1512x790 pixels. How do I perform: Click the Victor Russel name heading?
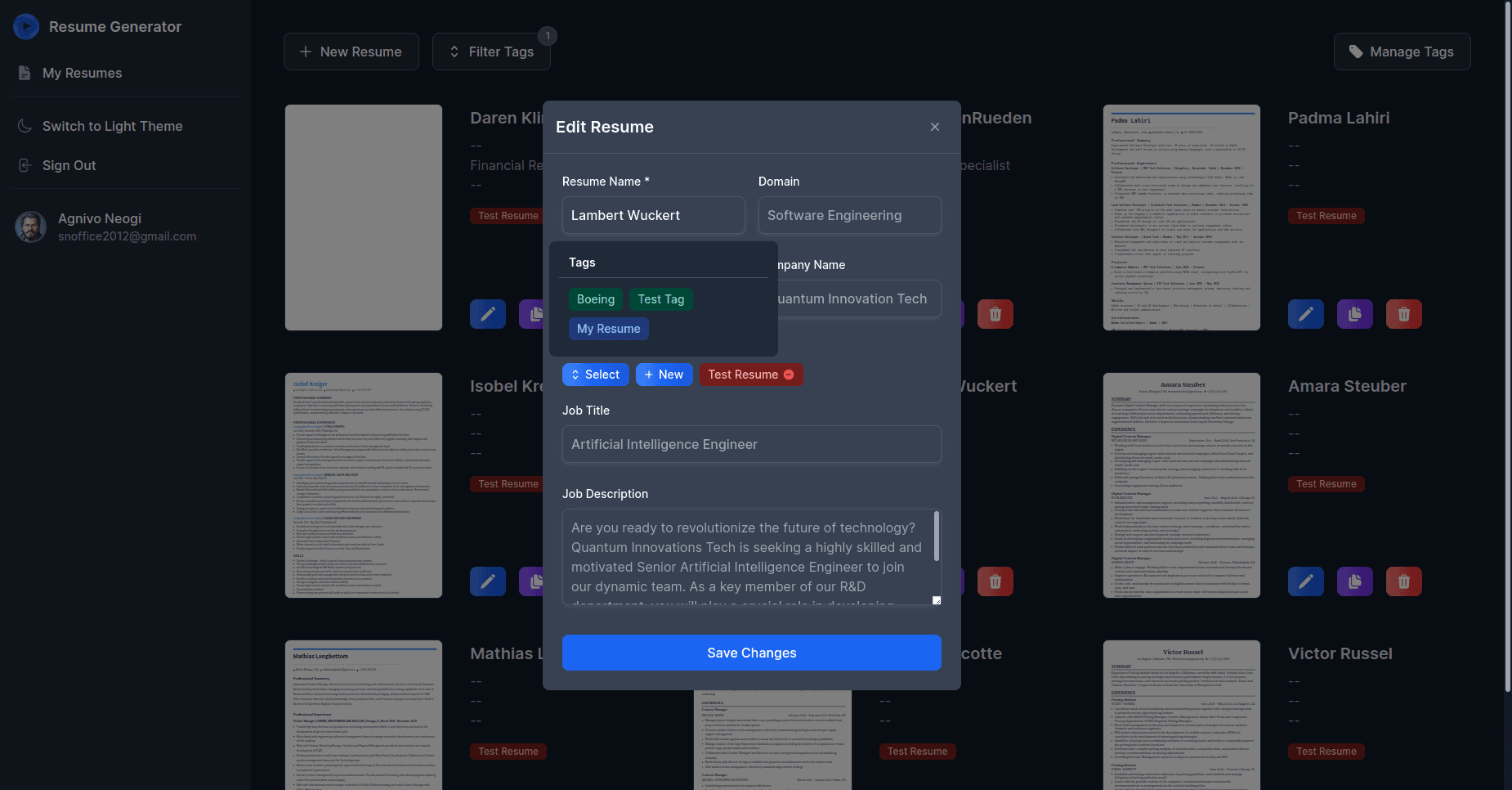(1340, 653)
